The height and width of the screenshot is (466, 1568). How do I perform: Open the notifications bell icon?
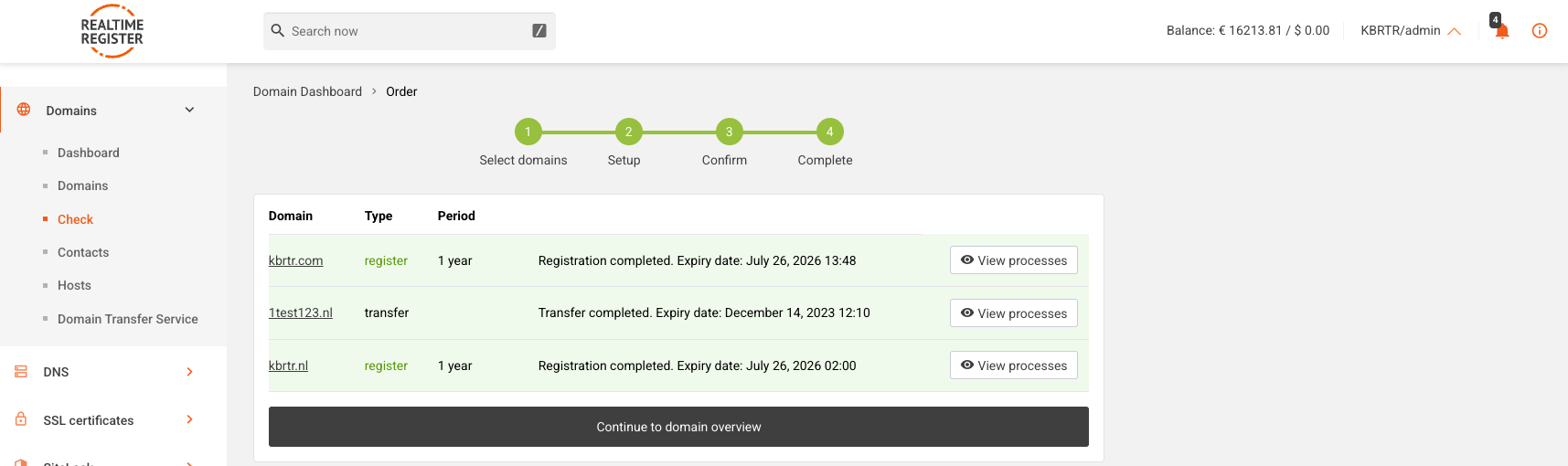1501,31
